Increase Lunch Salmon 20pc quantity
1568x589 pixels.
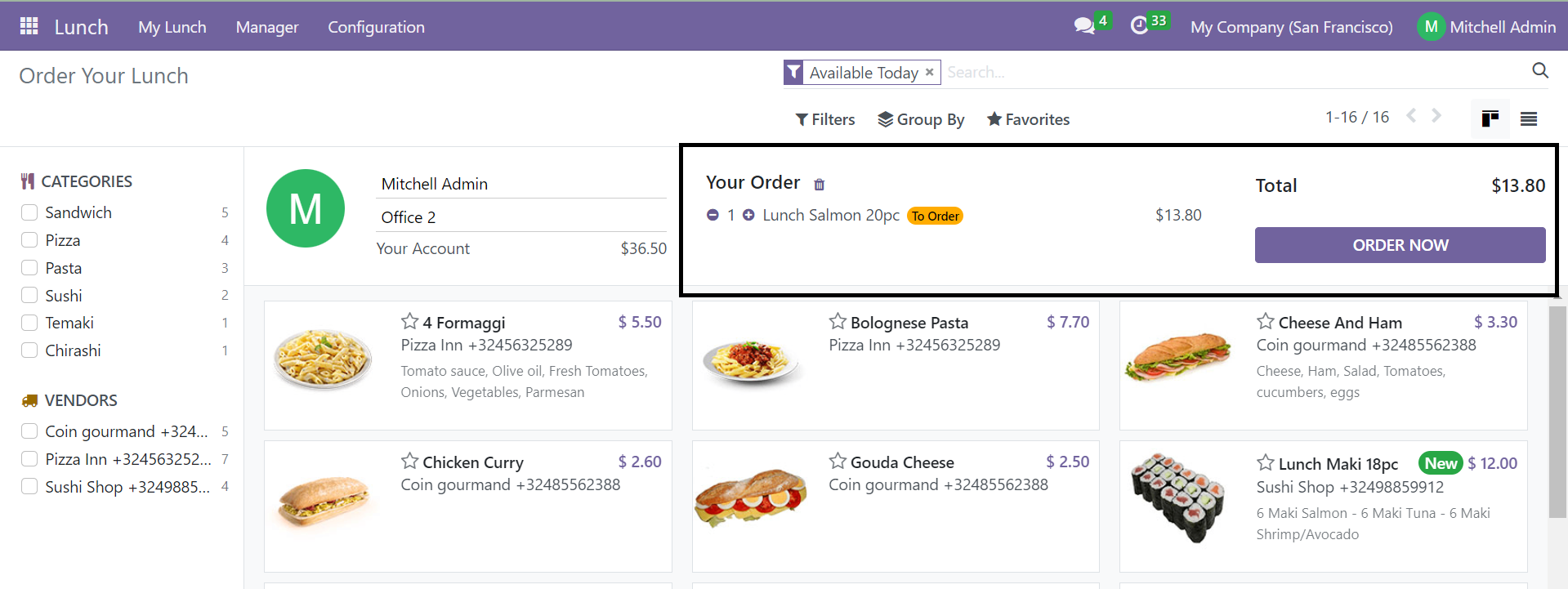(748, 215)
